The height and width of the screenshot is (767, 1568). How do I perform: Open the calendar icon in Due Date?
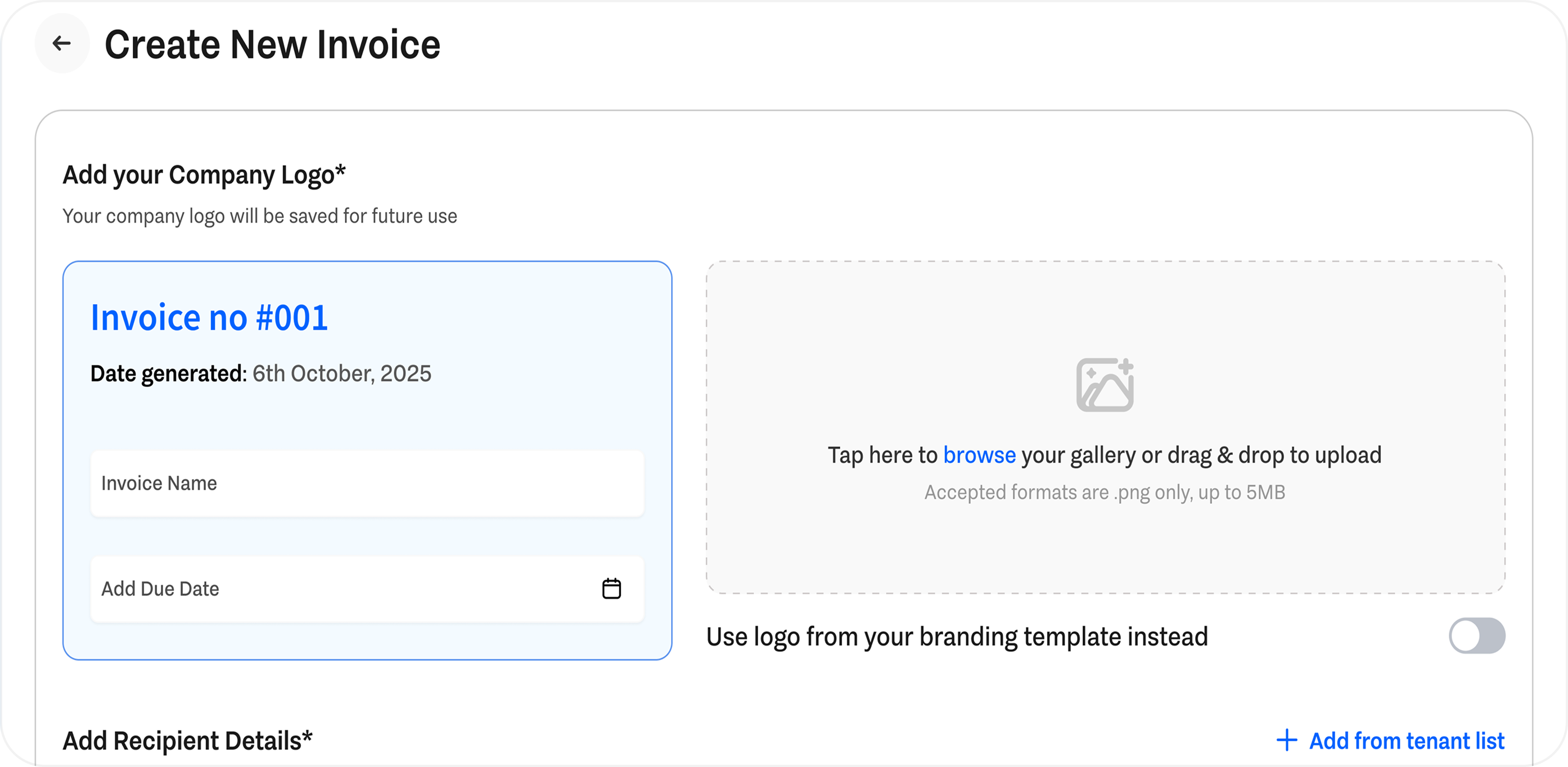[x=611, y=589]
